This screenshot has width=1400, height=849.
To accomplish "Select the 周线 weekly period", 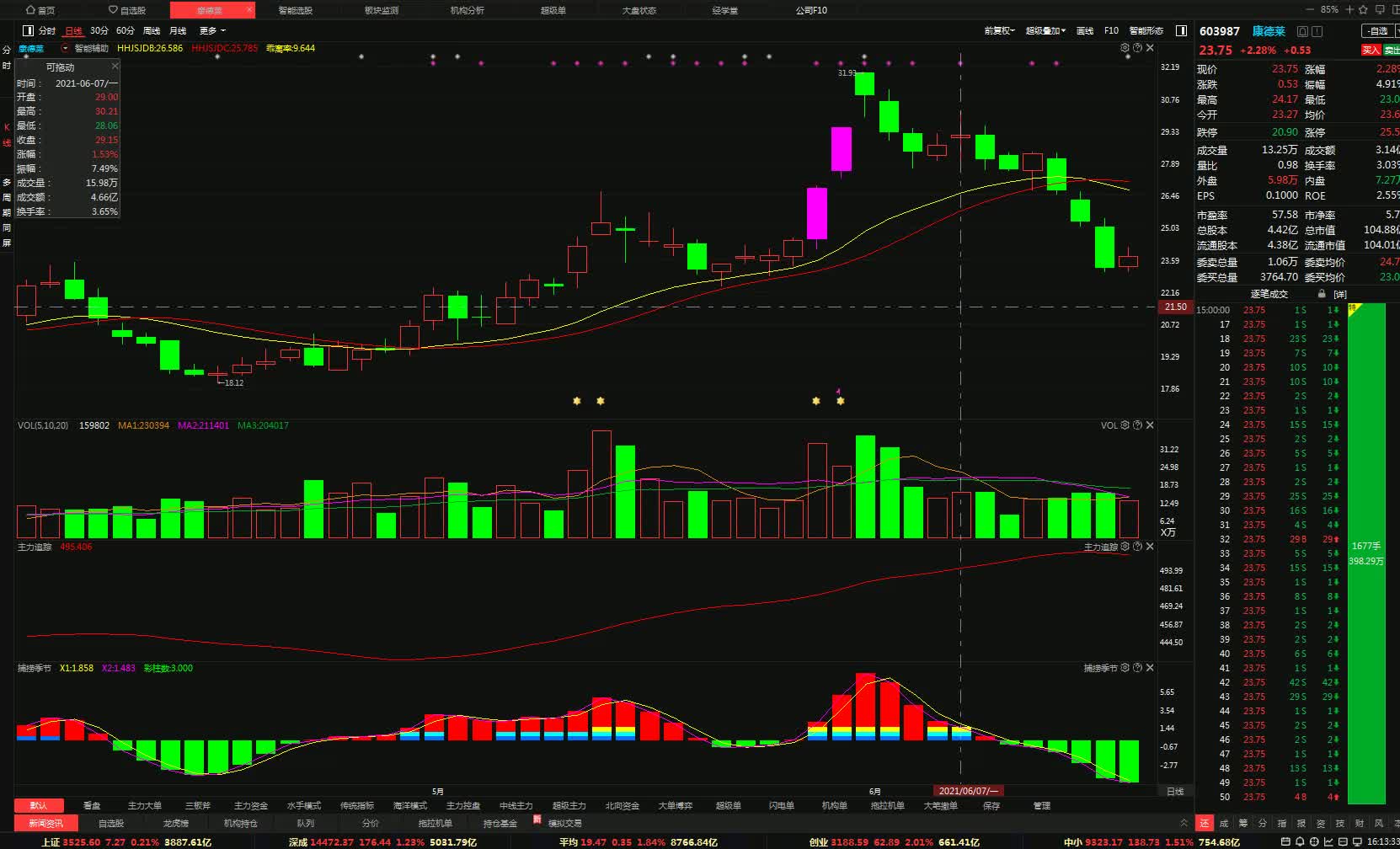I will (x=152, y=30).
